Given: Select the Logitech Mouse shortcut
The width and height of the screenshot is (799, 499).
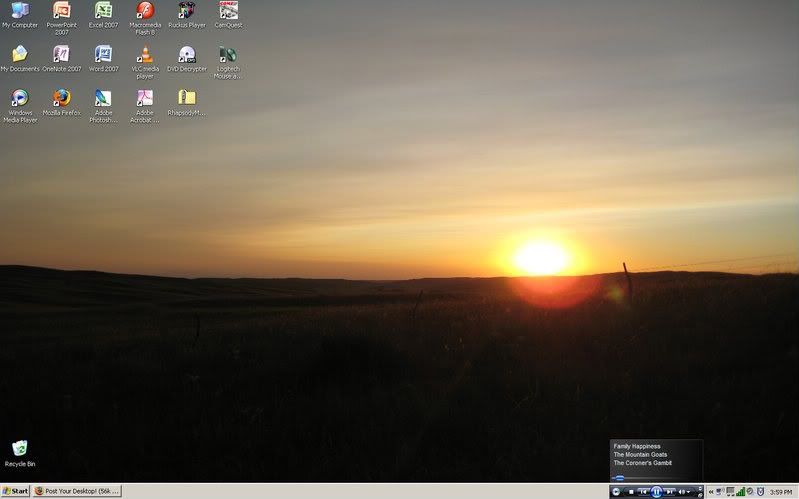Looking at the screenshot, I should pyautogui.click(x=228, y=62).
